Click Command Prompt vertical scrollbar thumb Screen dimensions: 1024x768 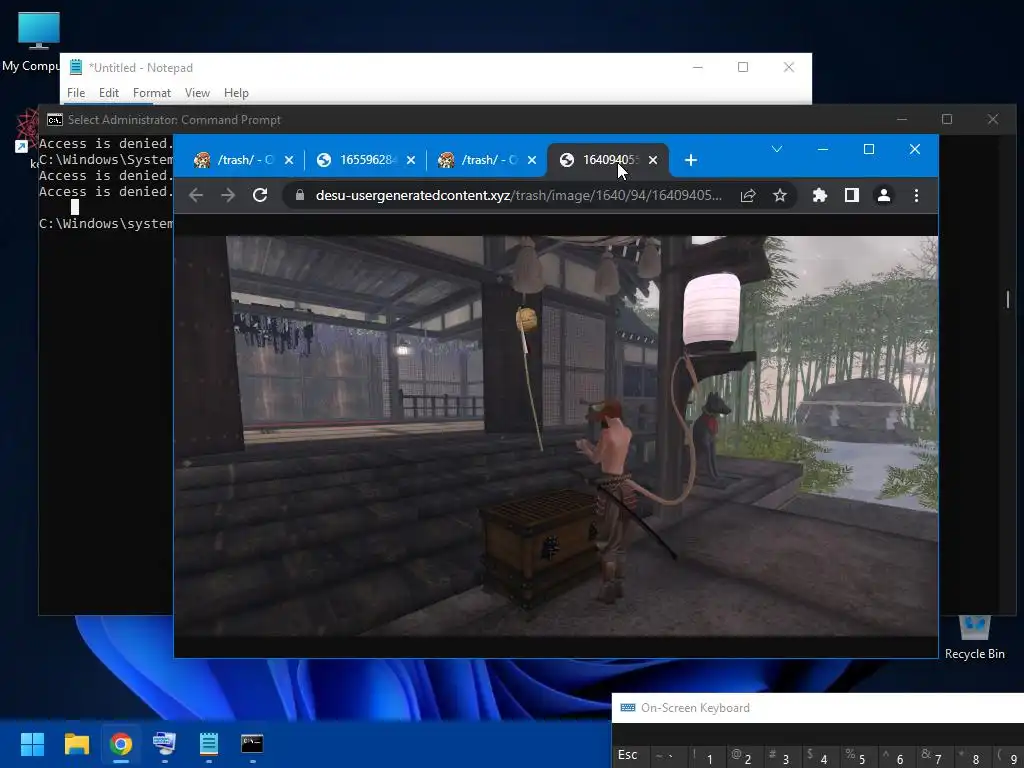[1008, 299]
